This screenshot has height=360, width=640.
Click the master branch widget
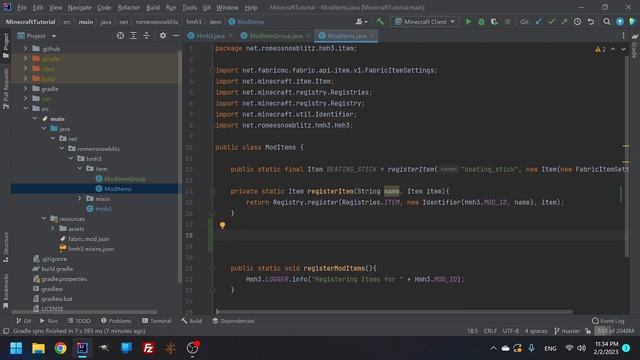[567, 331]
